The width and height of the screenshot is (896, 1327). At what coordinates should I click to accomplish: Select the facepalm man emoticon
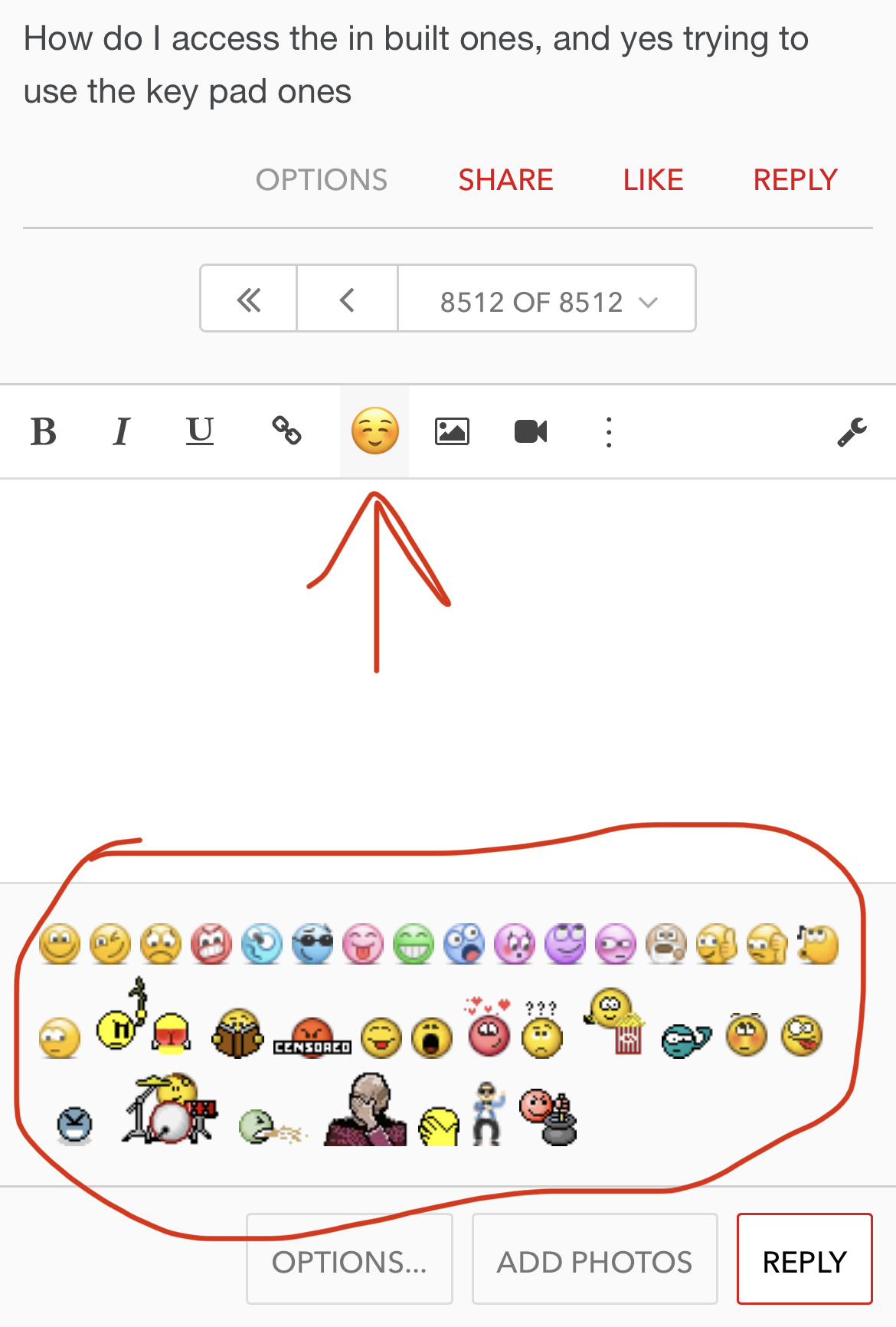(365, 1109)
